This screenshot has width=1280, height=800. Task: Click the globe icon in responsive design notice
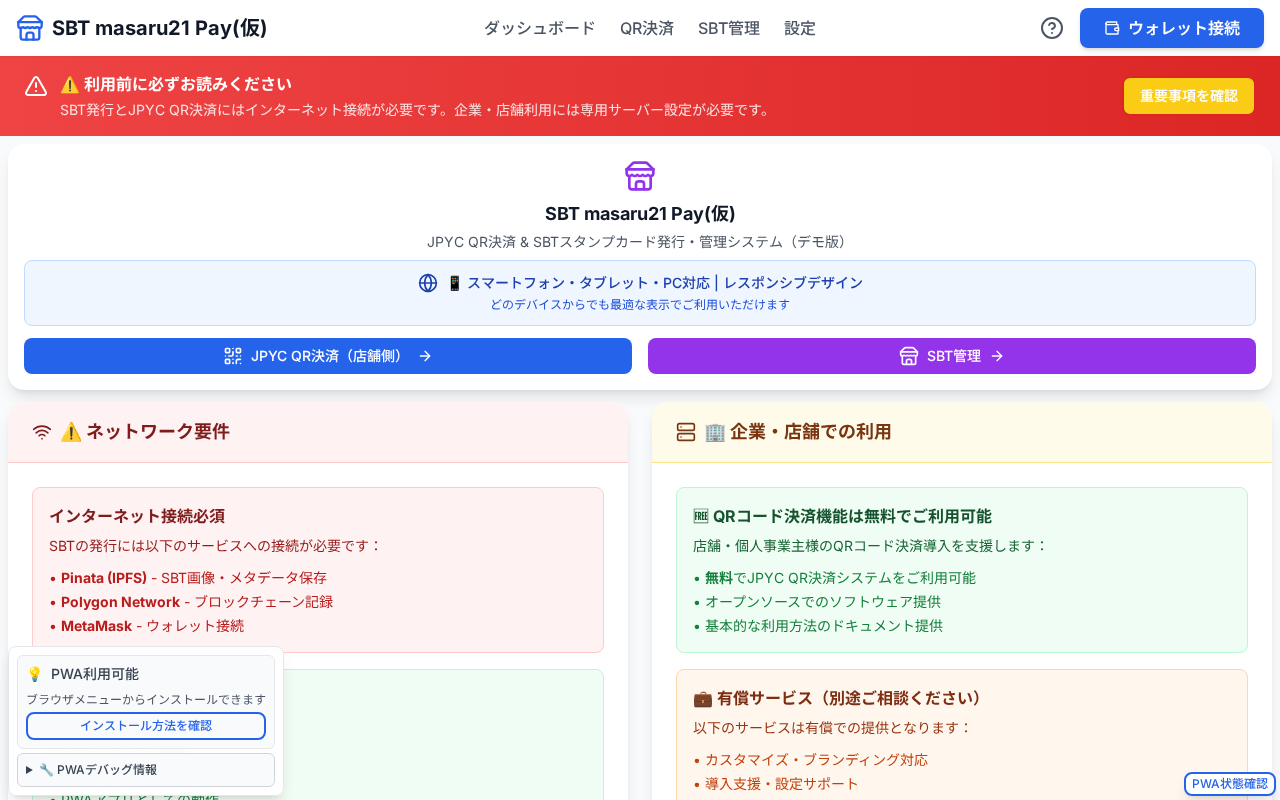(x=428, y=283)
